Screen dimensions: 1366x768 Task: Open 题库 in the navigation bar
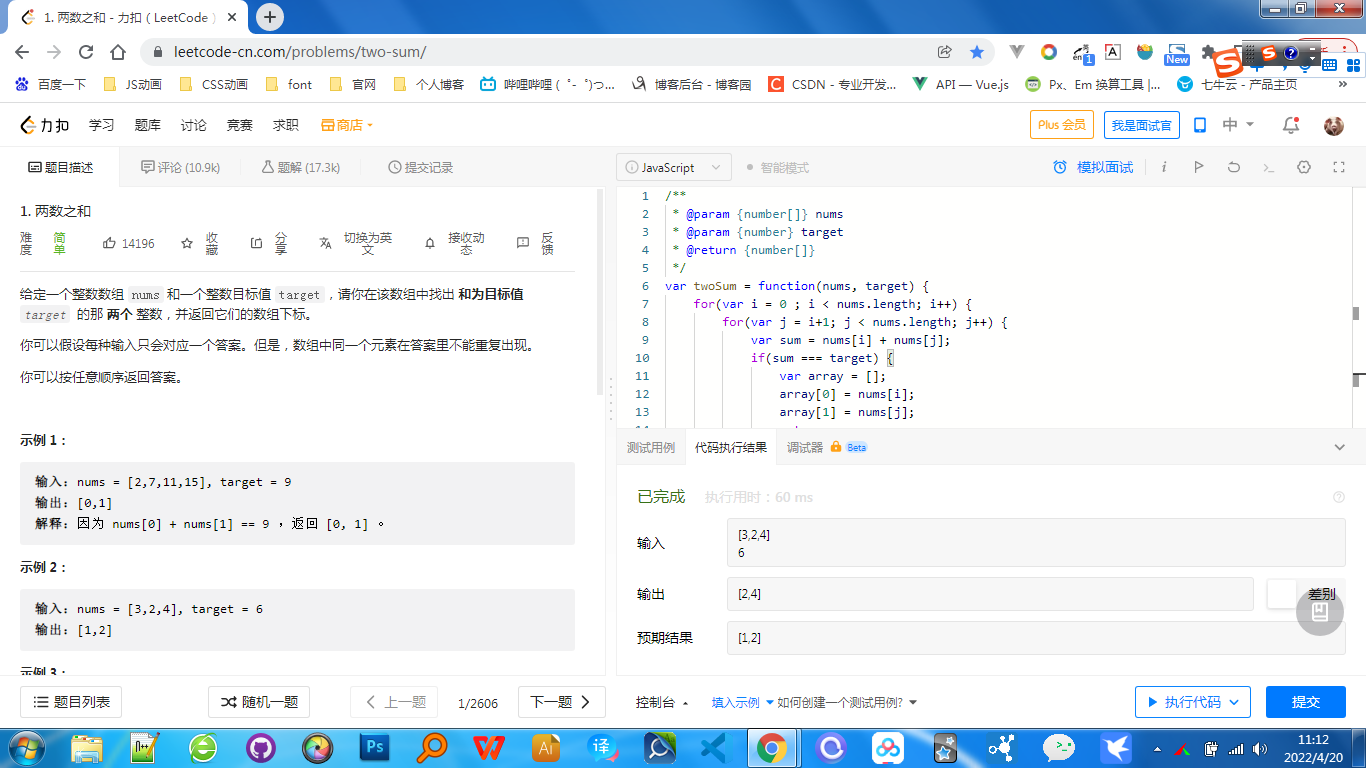(x=148, y=125)
